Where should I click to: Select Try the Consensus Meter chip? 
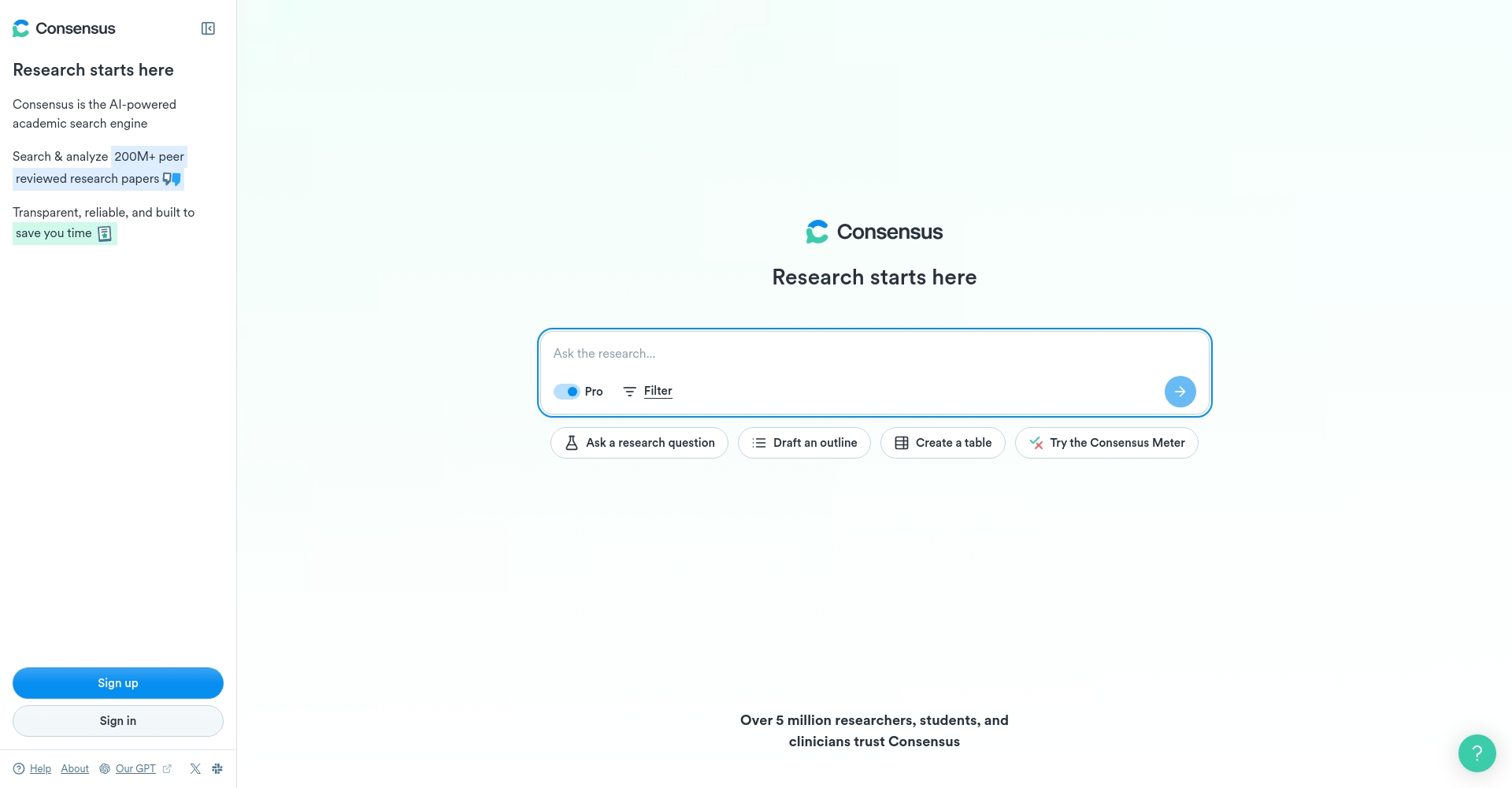point(1106,443)
